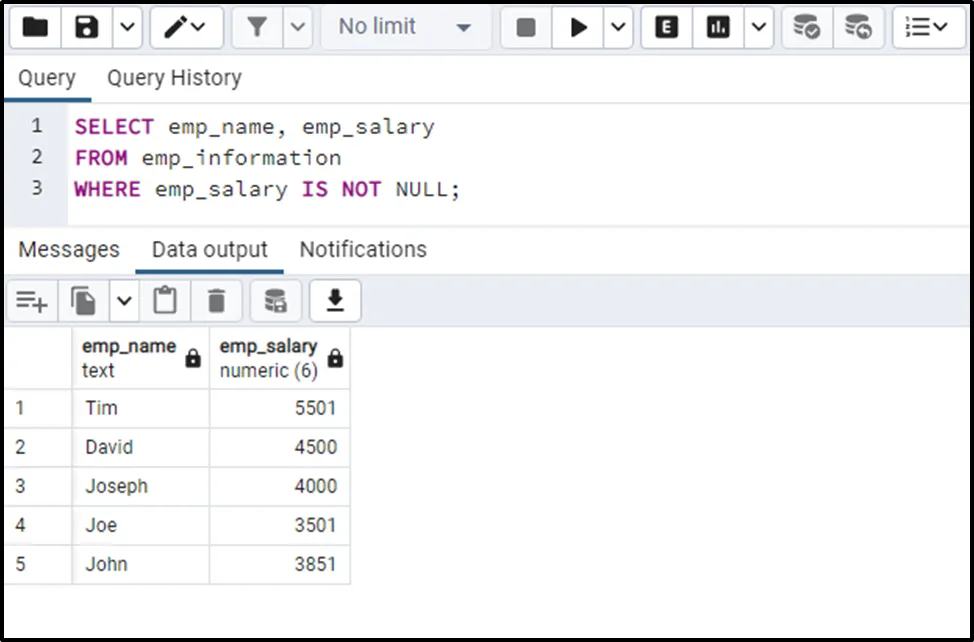
Task: Switch to the Notifications tab
Action: pos(363,250)
